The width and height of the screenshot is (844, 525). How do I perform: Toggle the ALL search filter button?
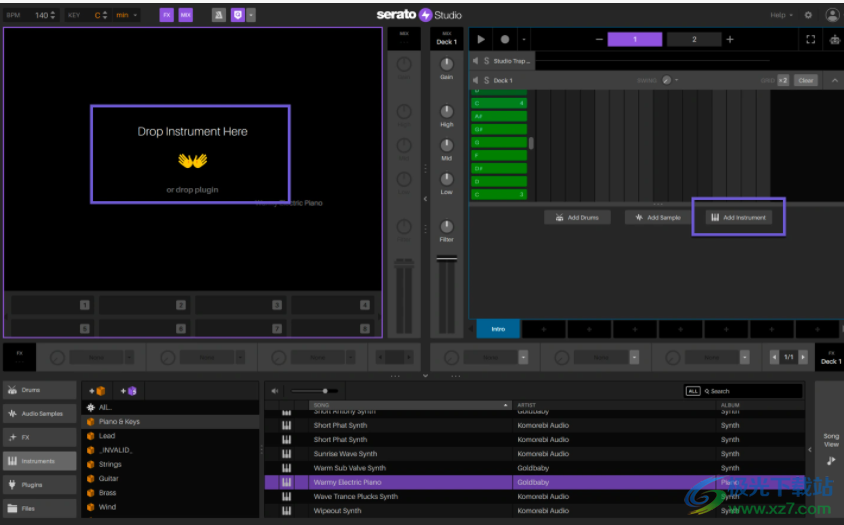pos(693,391)
